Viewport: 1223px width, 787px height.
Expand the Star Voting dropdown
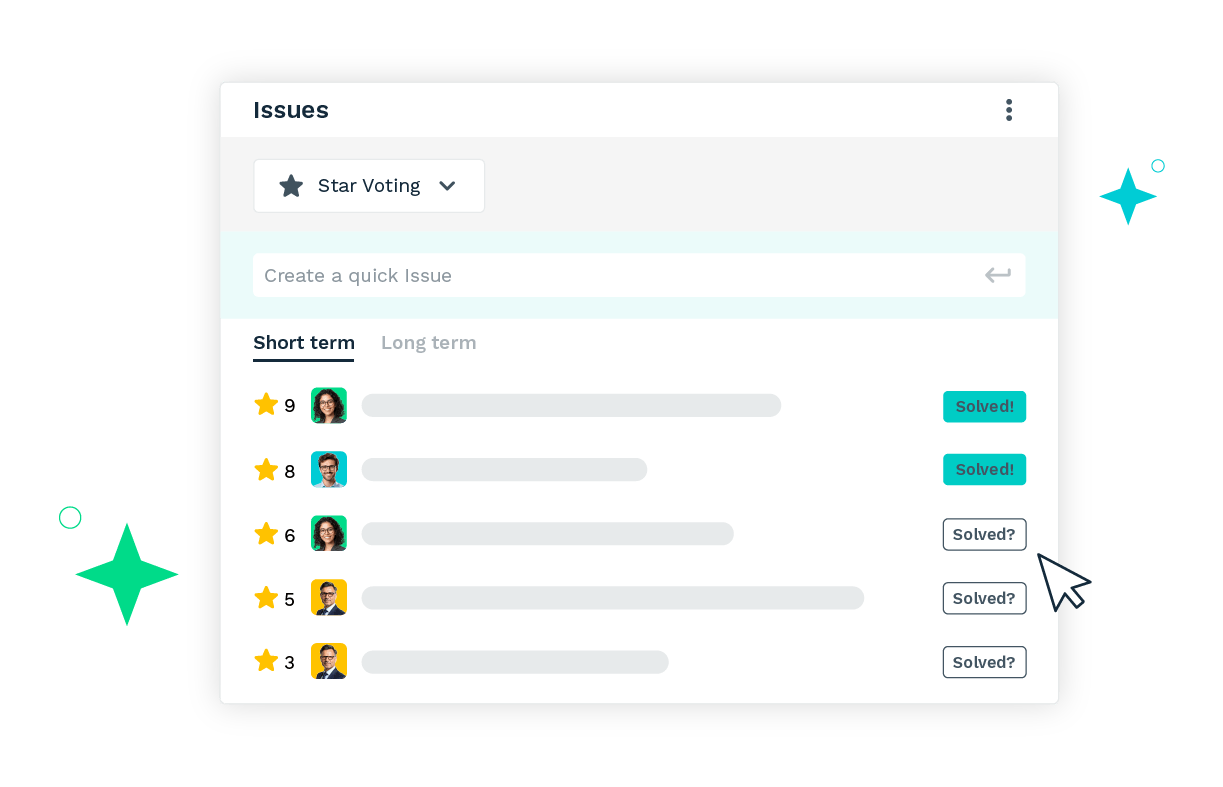click(368, 186)
